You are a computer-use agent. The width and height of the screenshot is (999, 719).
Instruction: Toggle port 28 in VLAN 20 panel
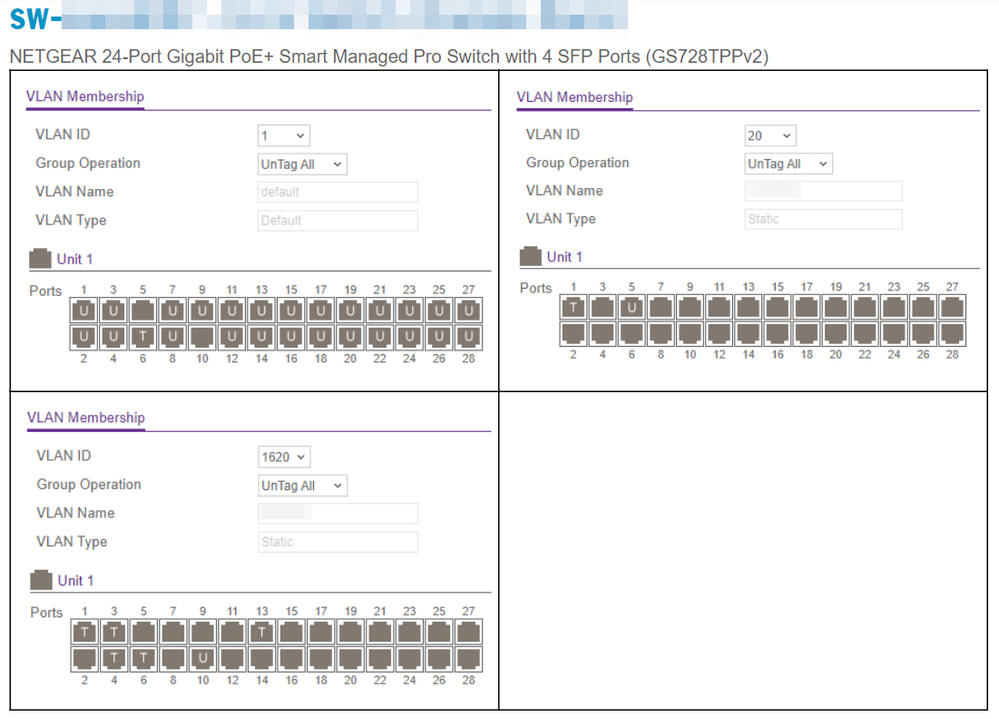coord(952,333)
